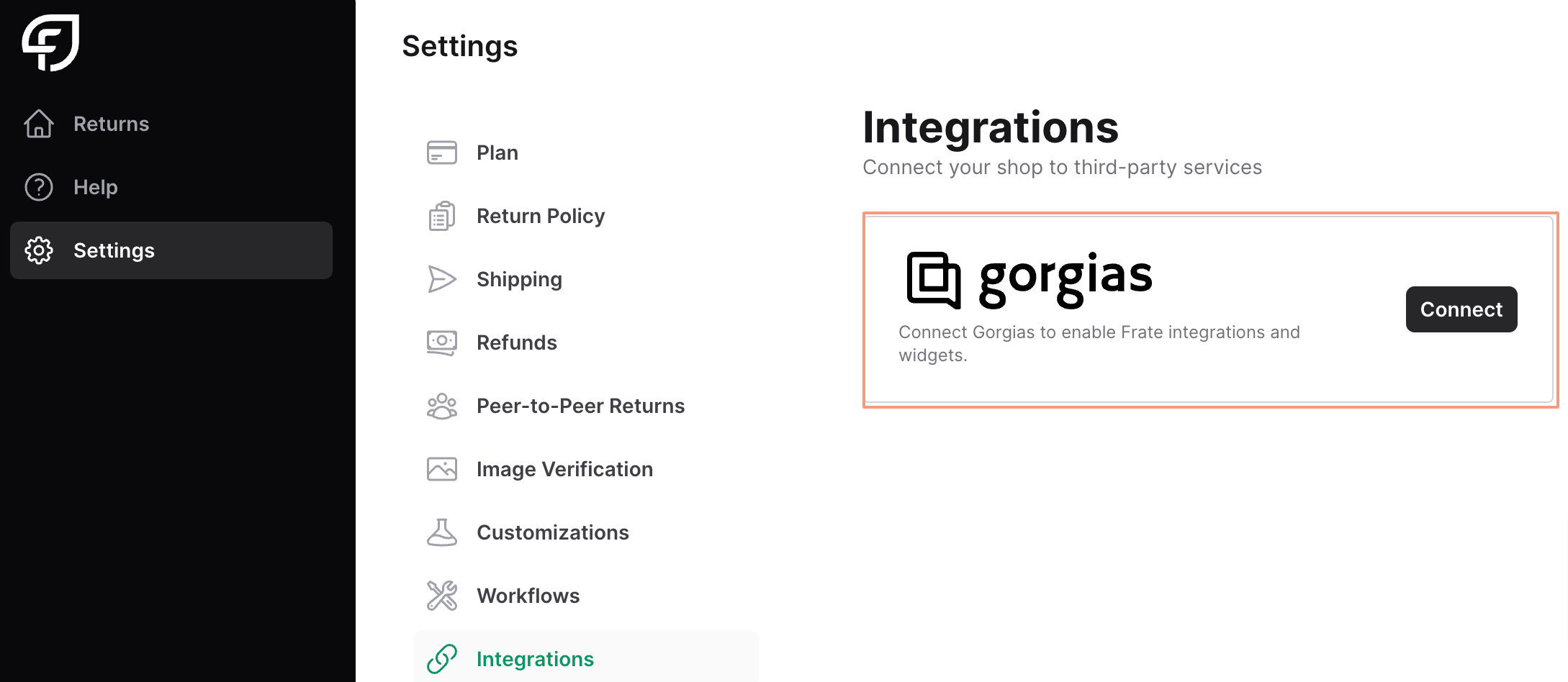
Task: Click the Settings gear icon
Action: (x=39, y=250)
